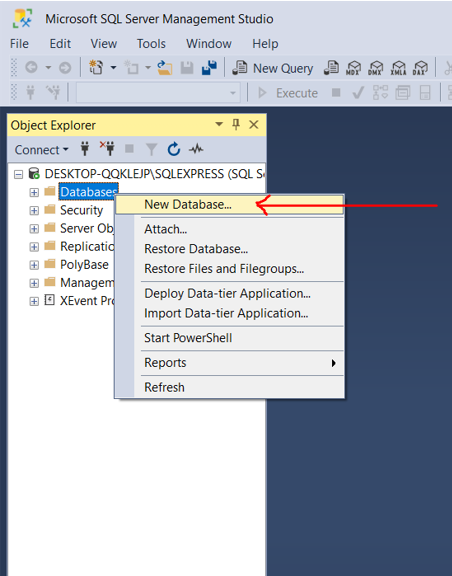Viewport: 452px width, 576px height.
Task: Click the Save All icon
Action: [x=209, y=68]
